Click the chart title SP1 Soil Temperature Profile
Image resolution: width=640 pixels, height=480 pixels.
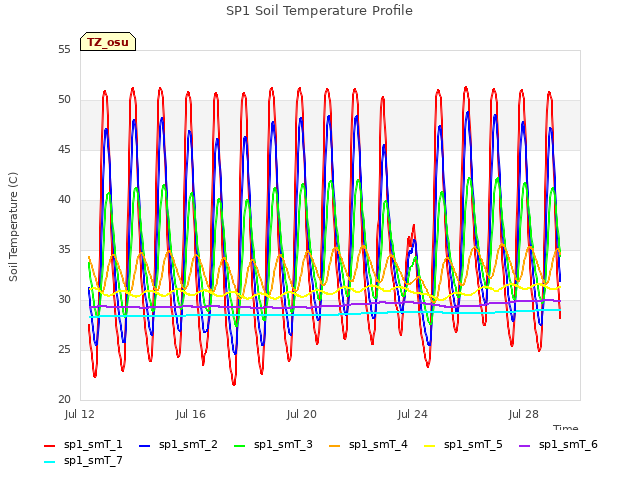tap(319, 11)
